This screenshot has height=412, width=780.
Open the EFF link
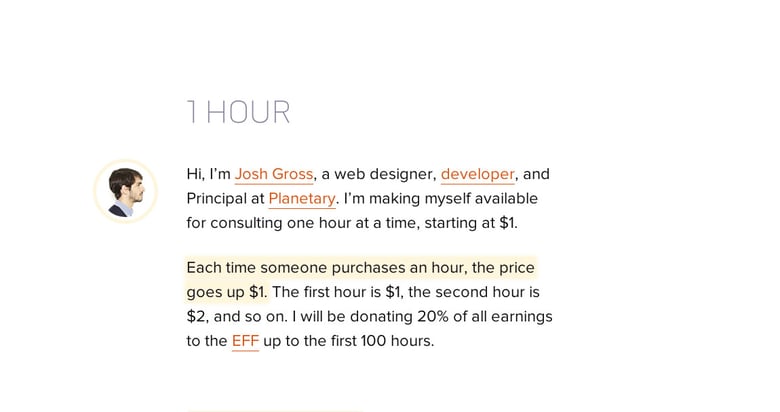click(x=245, y=341)
